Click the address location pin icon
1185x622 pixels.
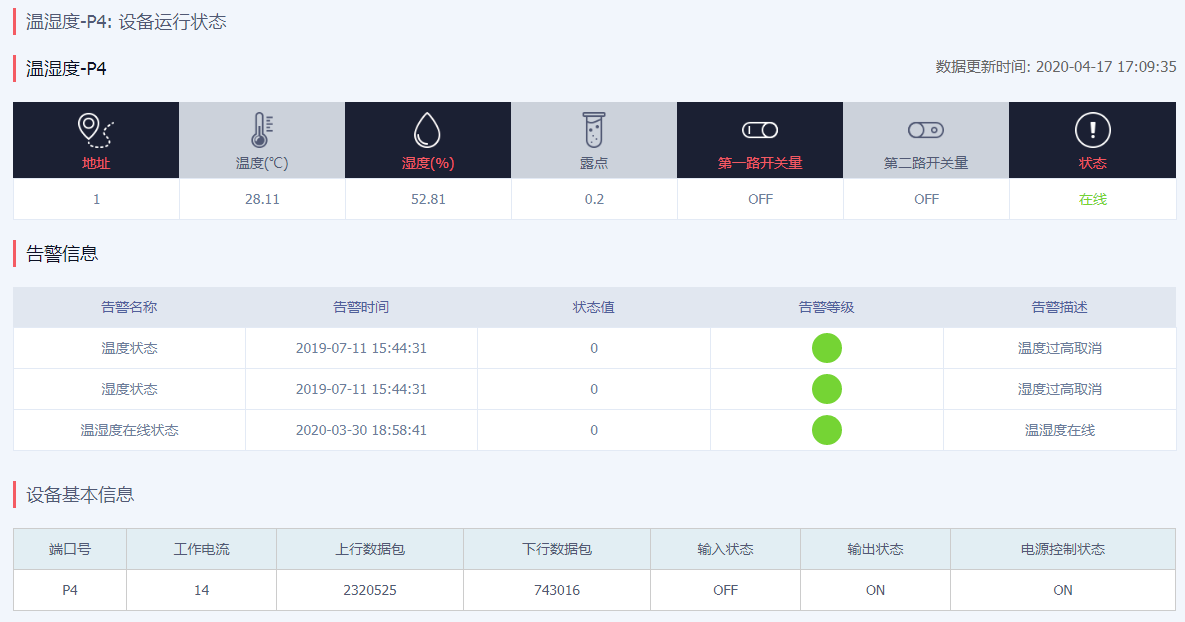(96, 130)
